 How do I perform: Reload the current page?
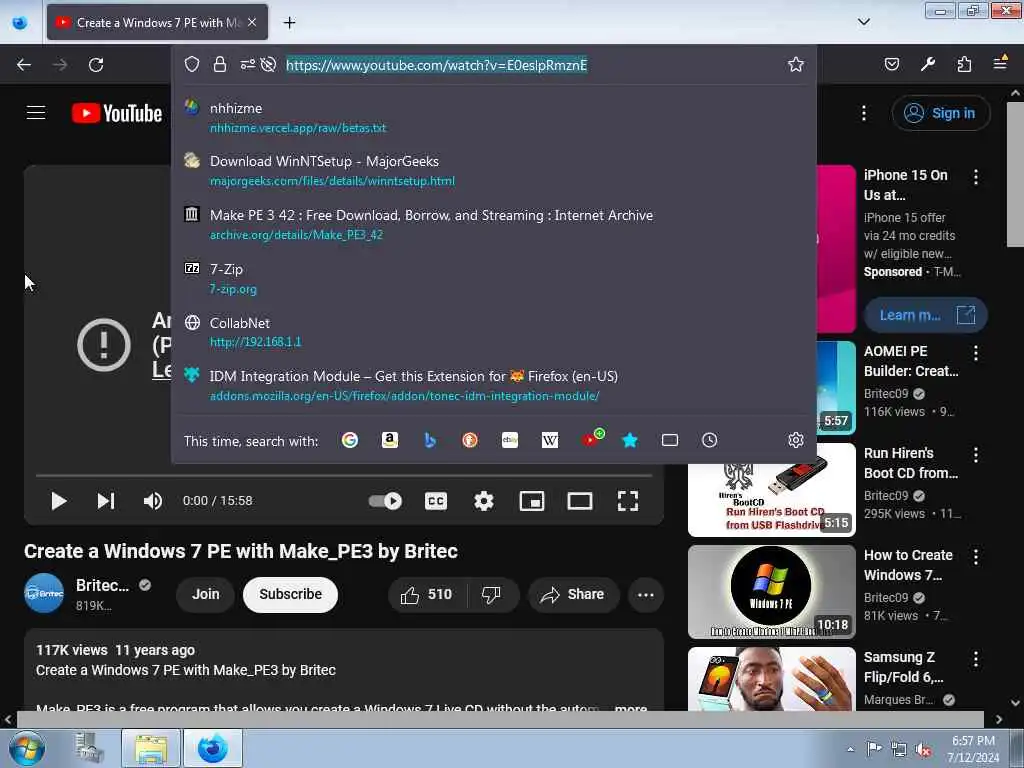tap(96, 65)
